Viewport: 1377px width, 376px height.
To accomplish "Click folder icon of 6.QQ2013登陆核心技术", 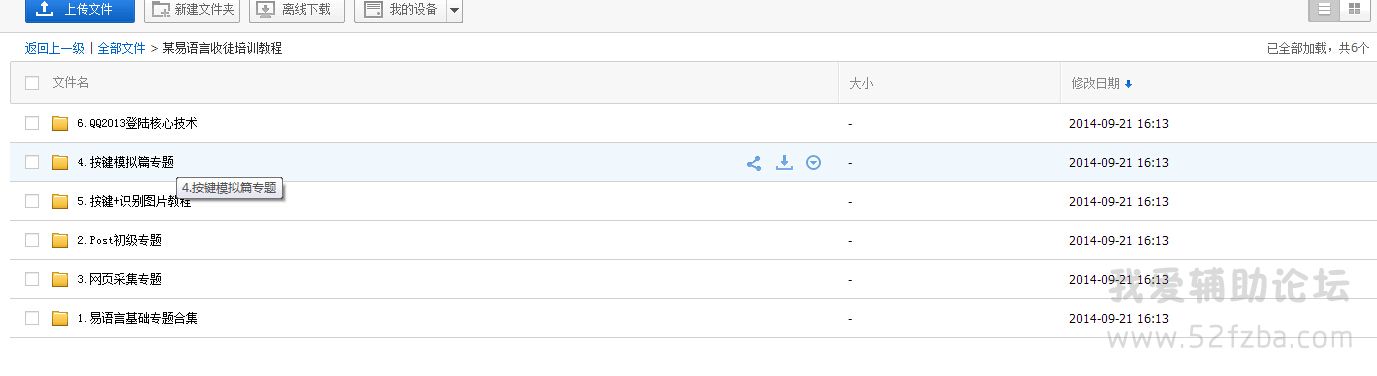I will [x=60, y=124].
